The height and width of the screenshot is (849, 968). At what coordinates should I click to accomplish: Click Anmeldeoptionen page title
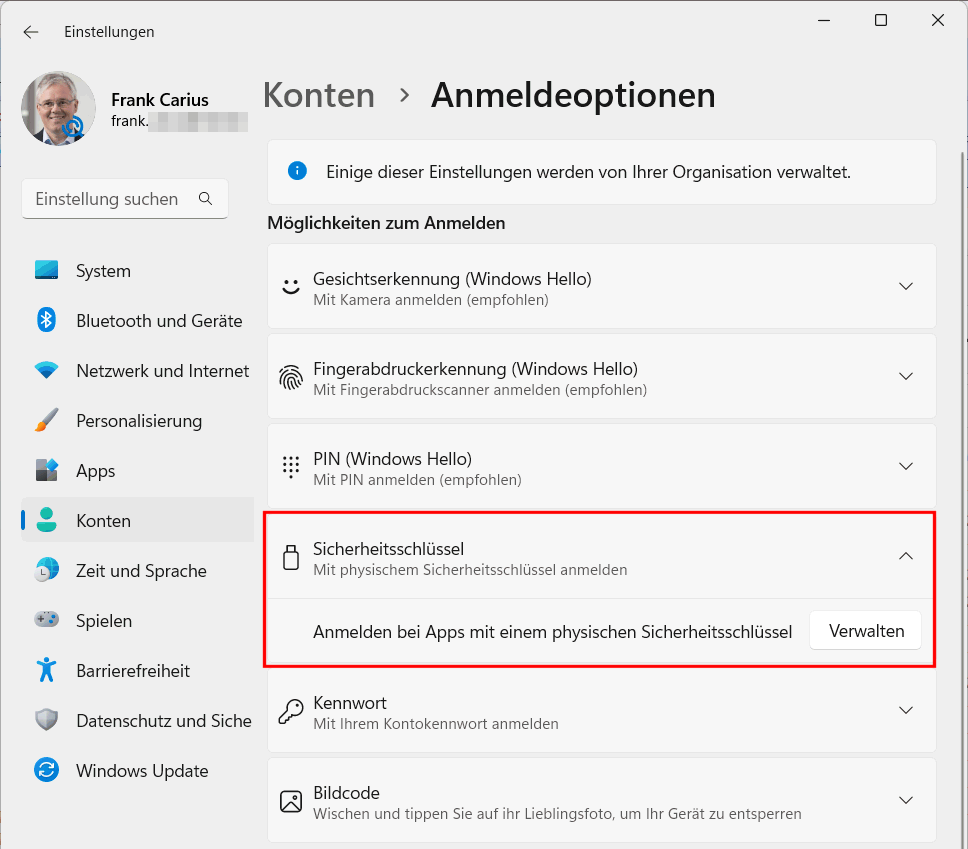tap(573, 96)
